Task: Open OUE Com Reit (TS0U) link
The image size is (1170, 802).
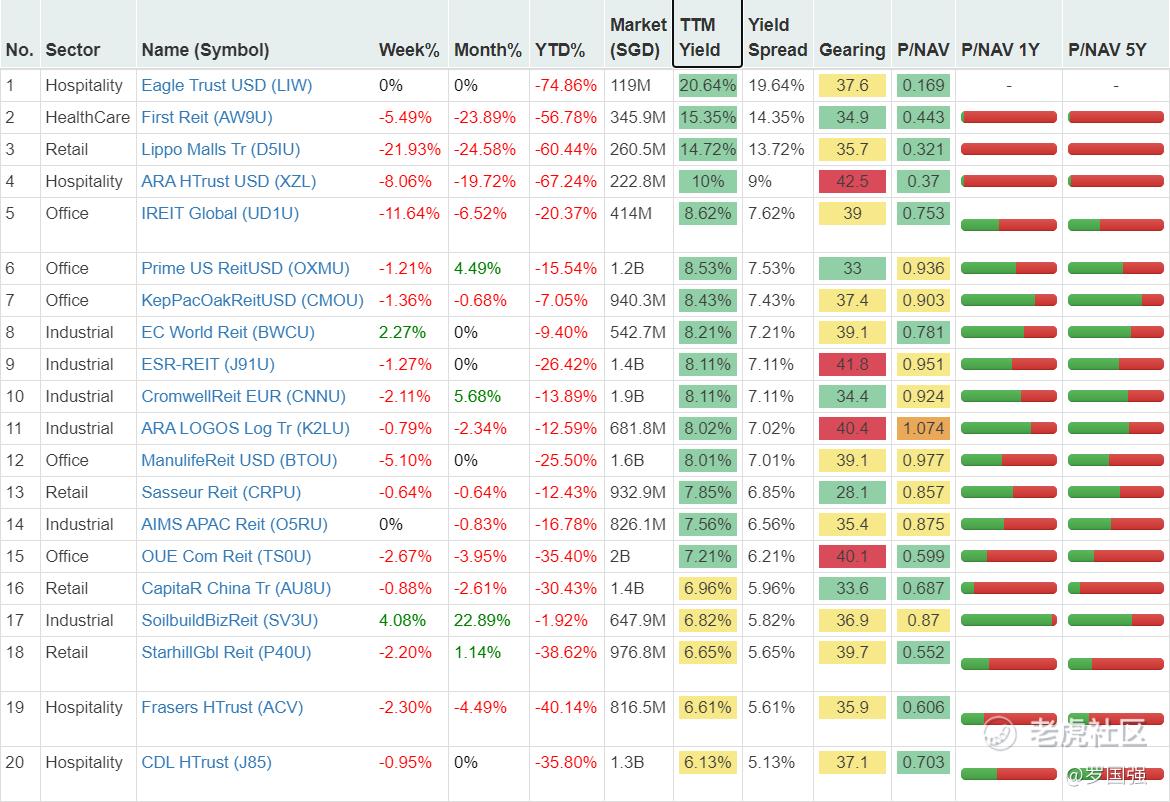Action: click(226, 557)
